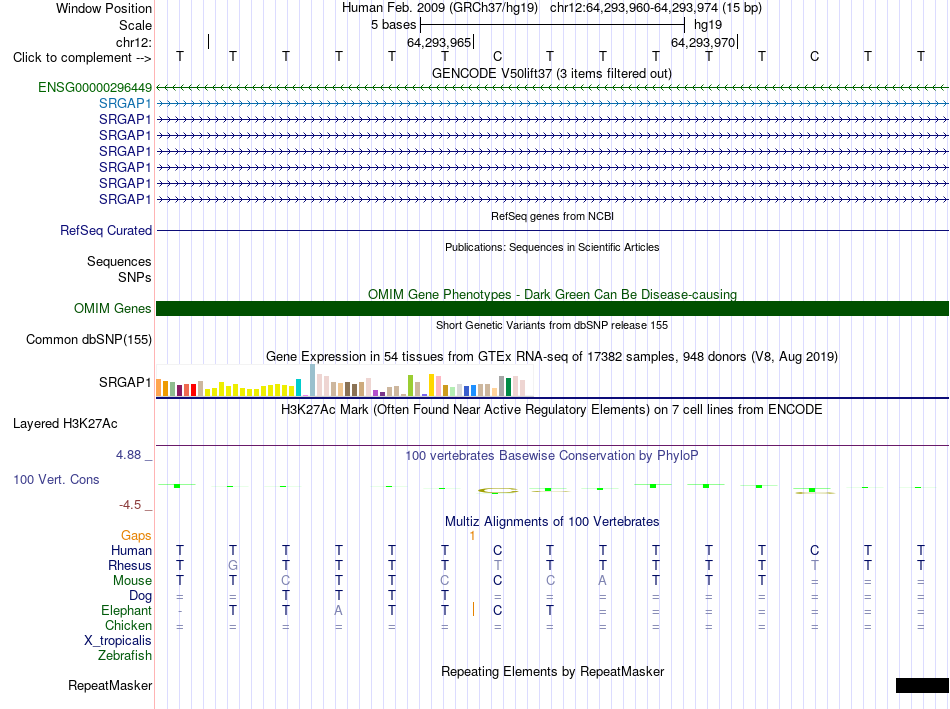Click the orange gap count '1' marker
The width and height of the screenshot is (950, 709).
[x=472, y=536]
